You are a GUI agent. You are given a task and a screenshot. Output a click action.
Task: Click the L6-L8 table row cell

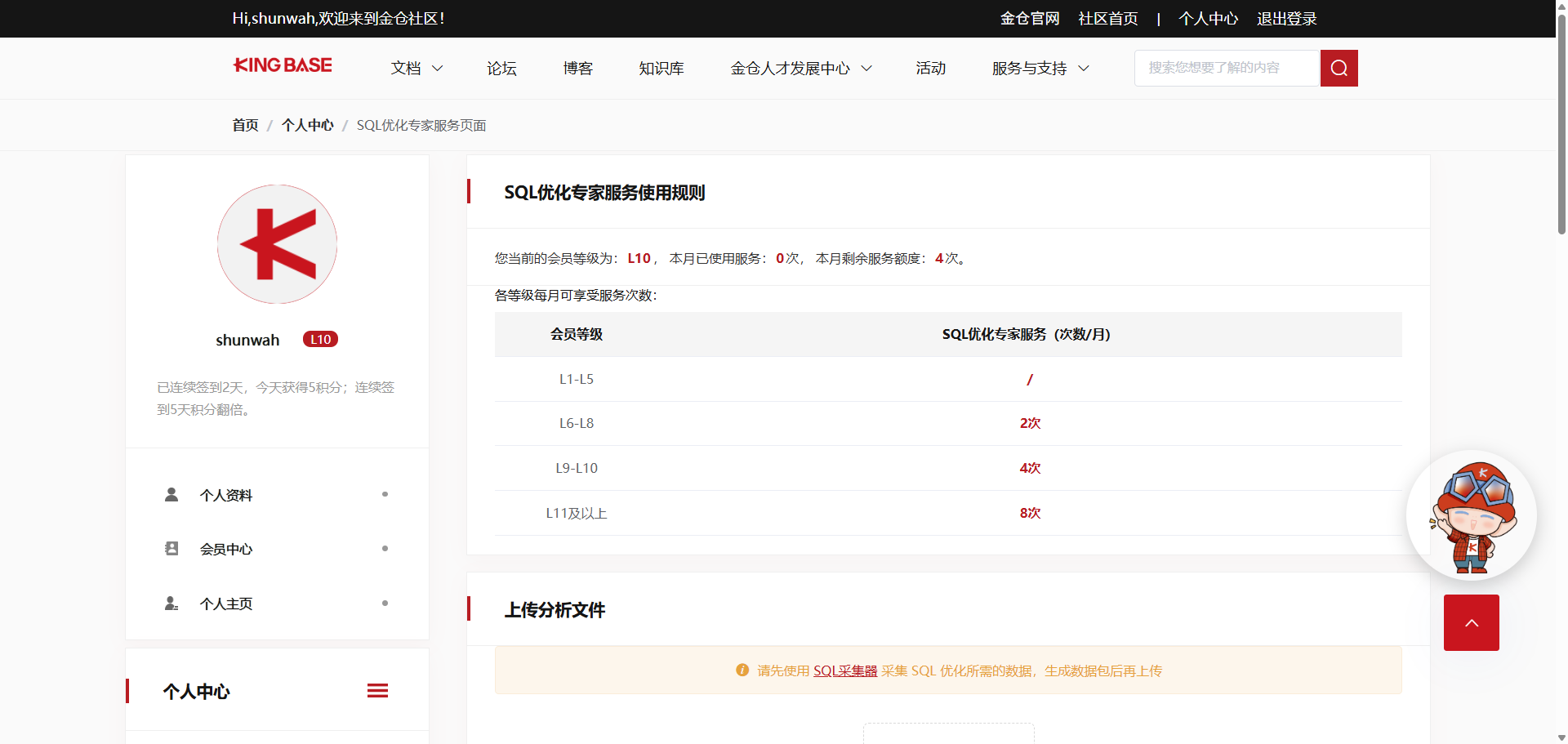pos(577,423)
